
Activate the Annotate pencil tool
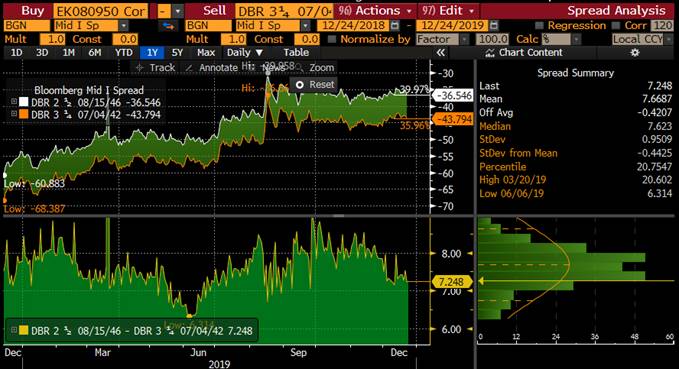[211, 68]
